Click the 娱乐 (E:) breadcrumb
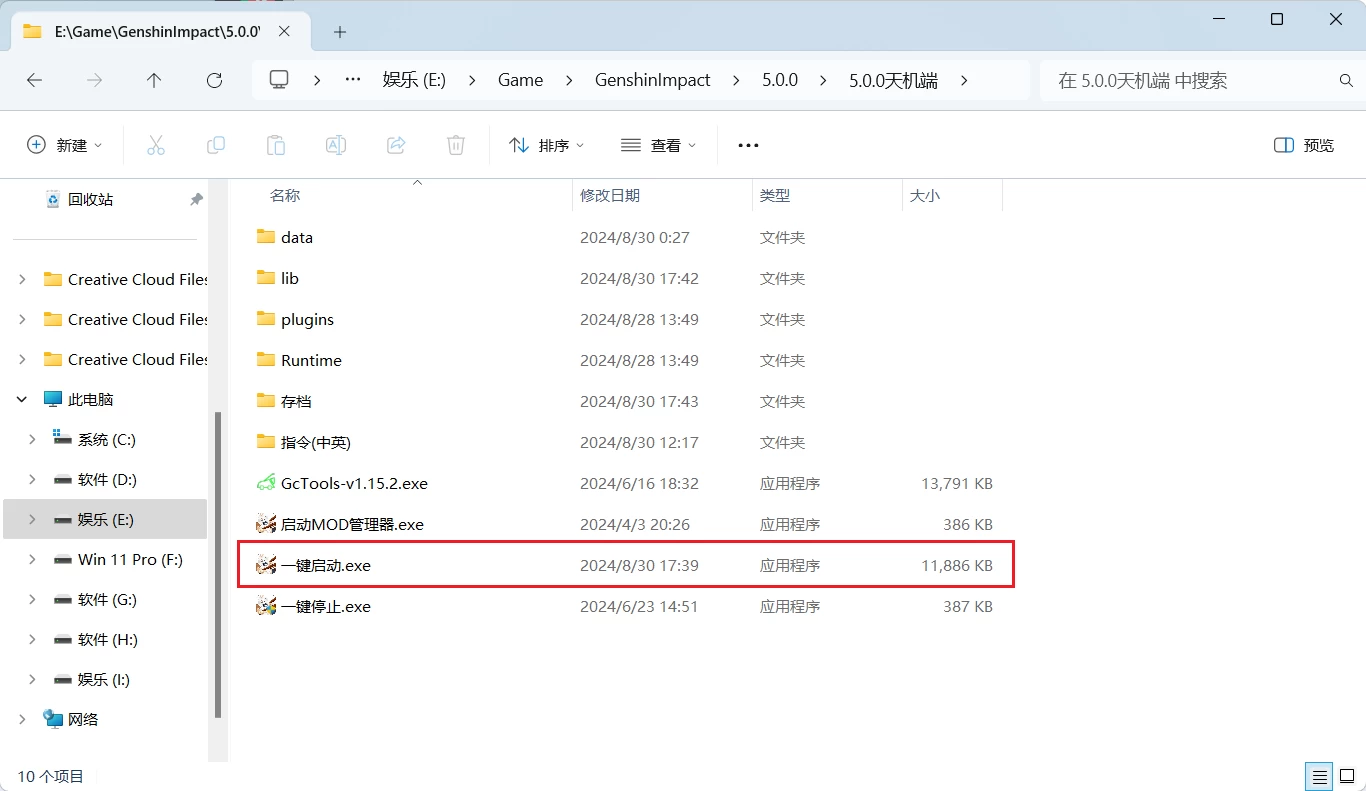This screenshot has width=1366, height=791. pos(414,80)
